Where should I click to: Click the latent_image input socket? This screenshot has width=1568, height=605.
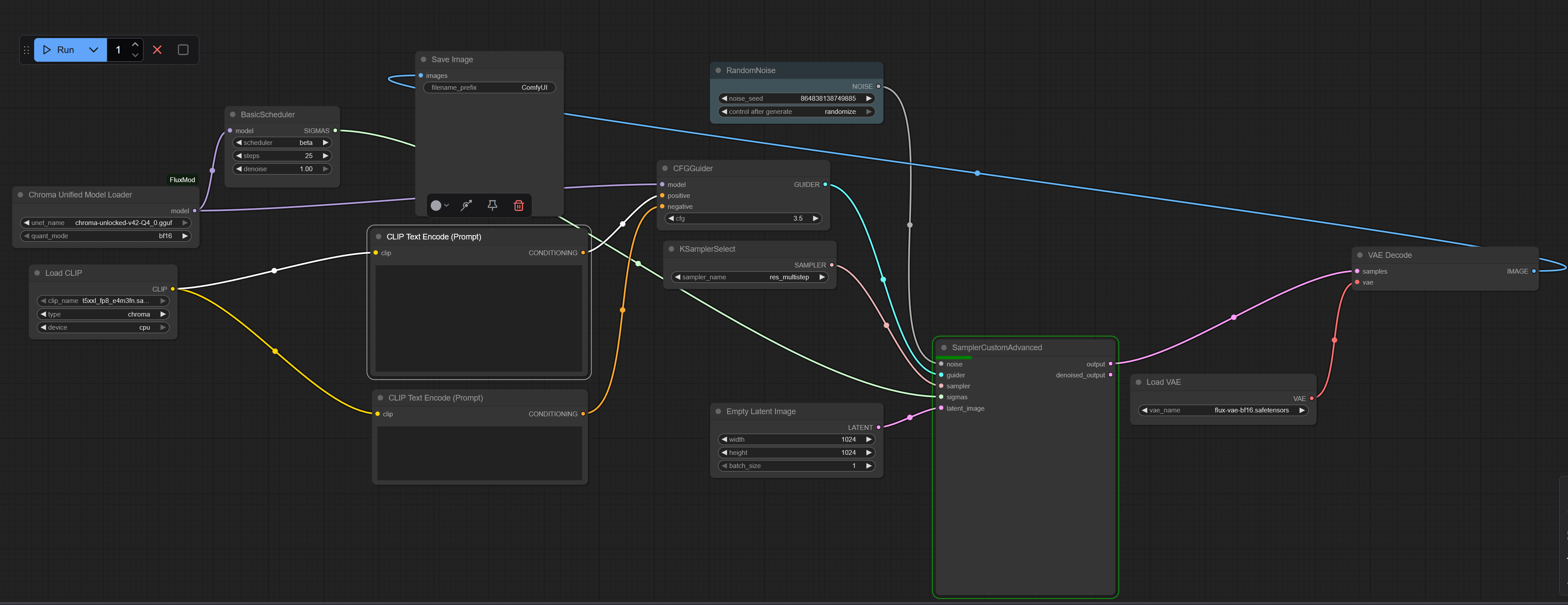[x=942, y=408]
